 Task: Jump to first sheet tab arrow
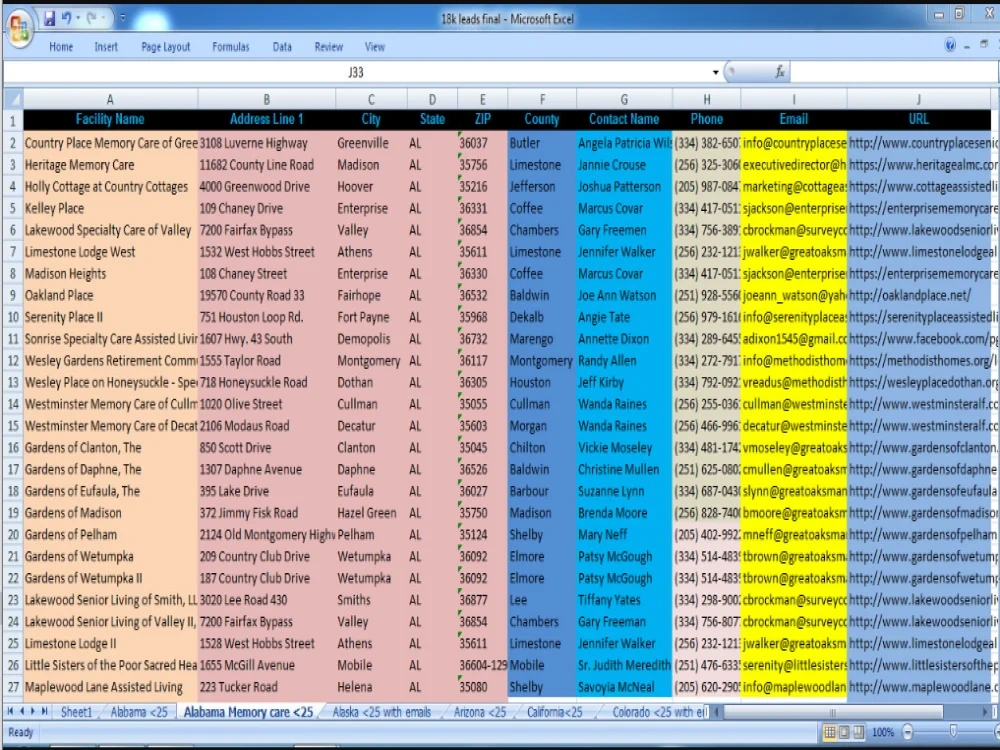point(10,711)
